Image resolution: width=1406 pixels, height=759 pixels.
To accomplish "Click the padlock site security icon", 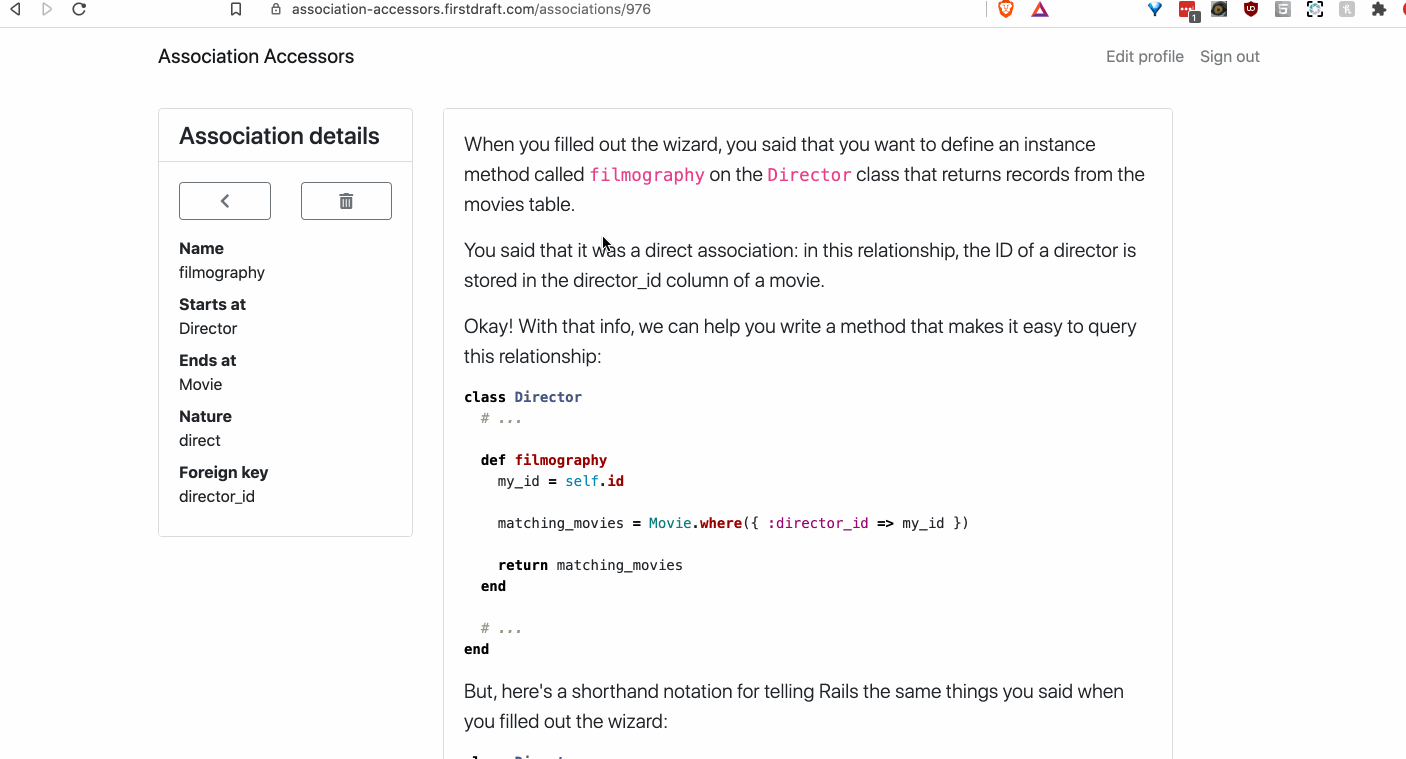I will [276, 9].
